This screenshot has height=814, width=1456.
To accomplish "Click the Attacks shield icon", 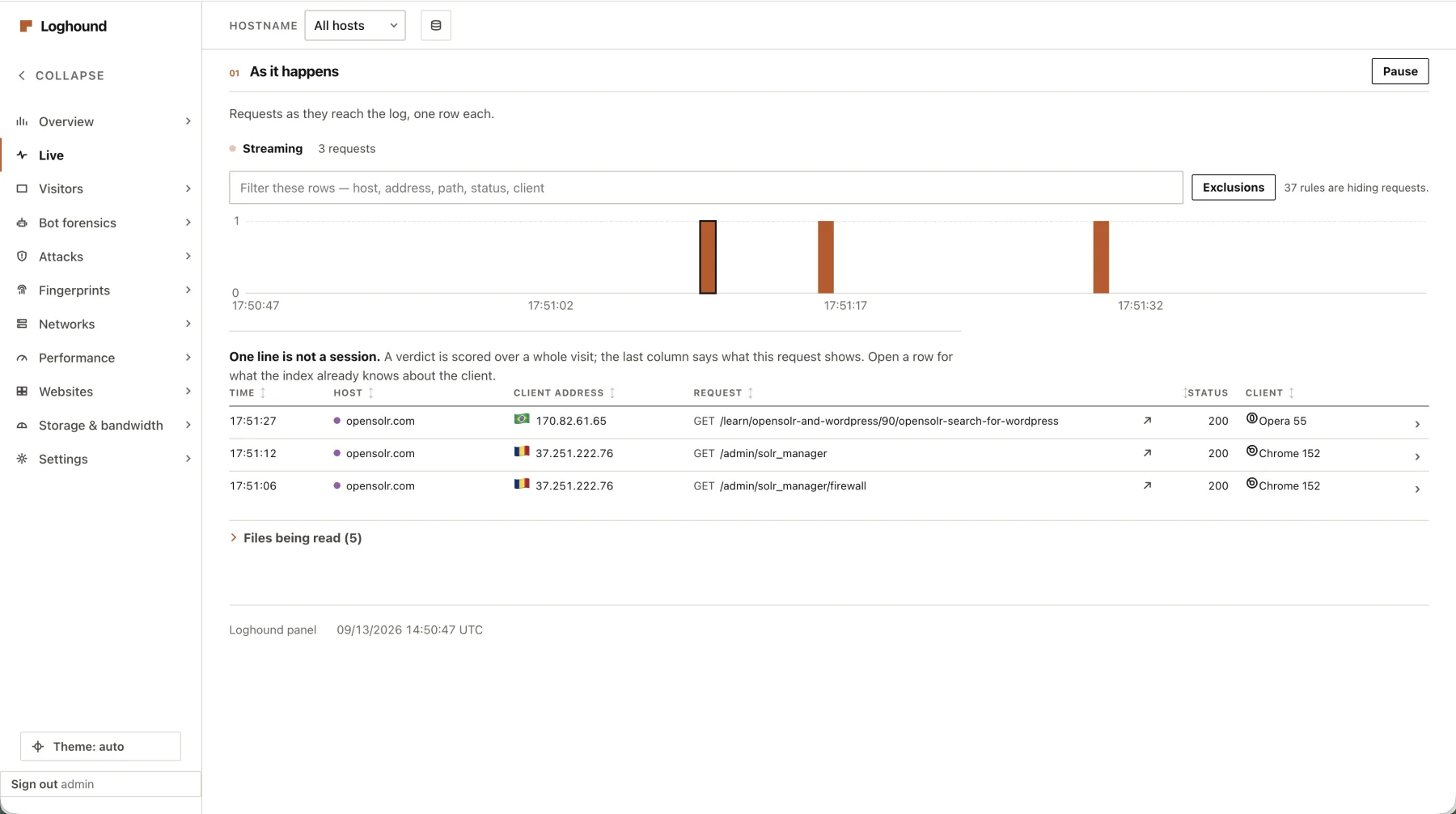I will click(22, 256).
